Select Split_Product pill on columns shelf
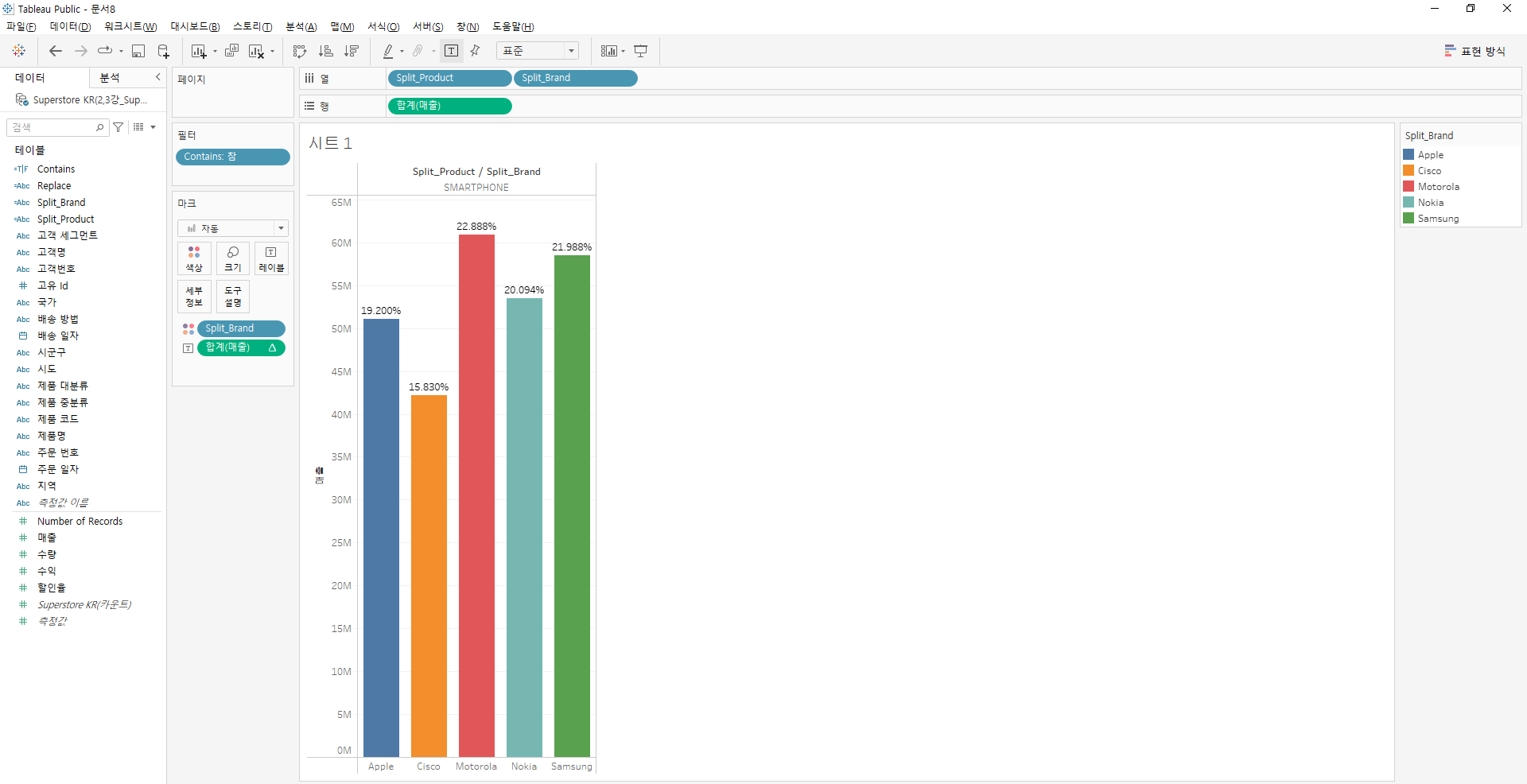 pyautogui.click(x=449, y=78)
